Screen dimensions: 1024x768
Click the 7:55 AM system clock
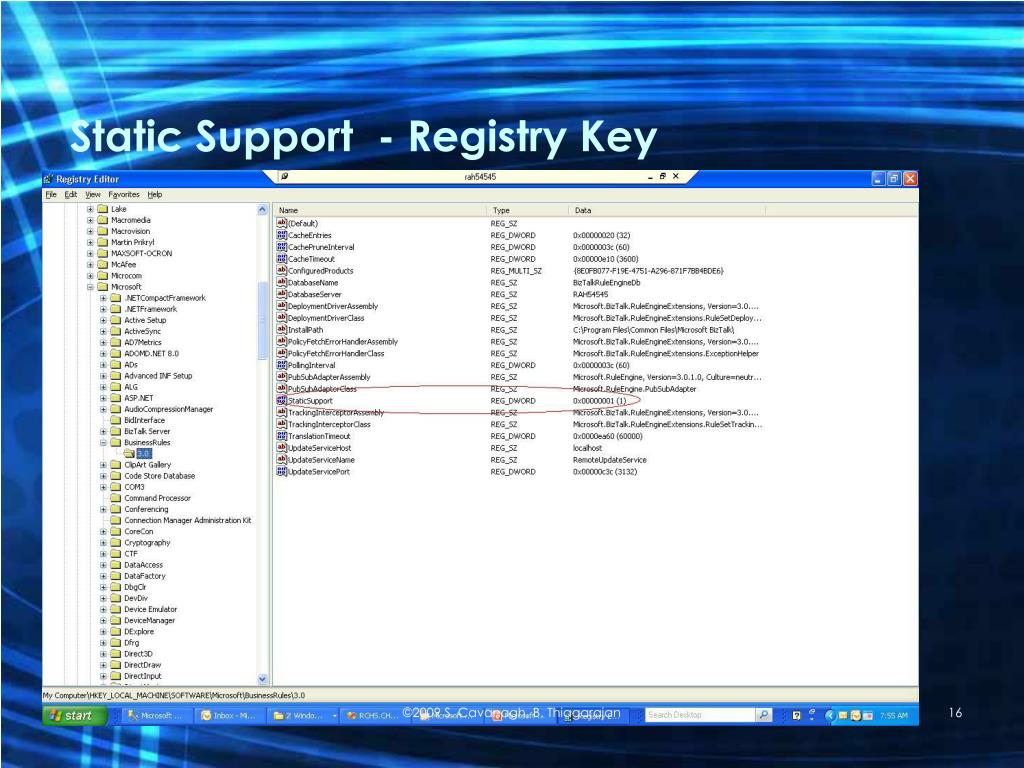[x=893, y=715]
